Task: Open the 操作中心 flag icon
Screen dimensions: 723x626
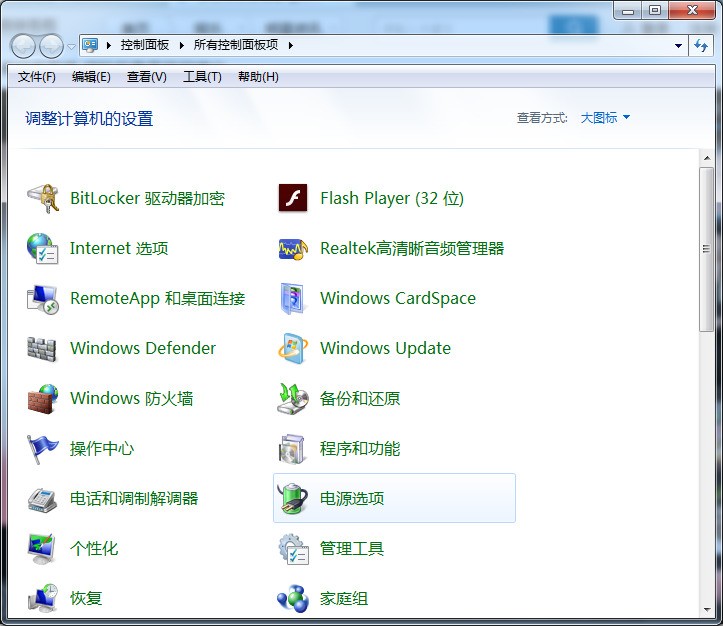Action: 42,449
